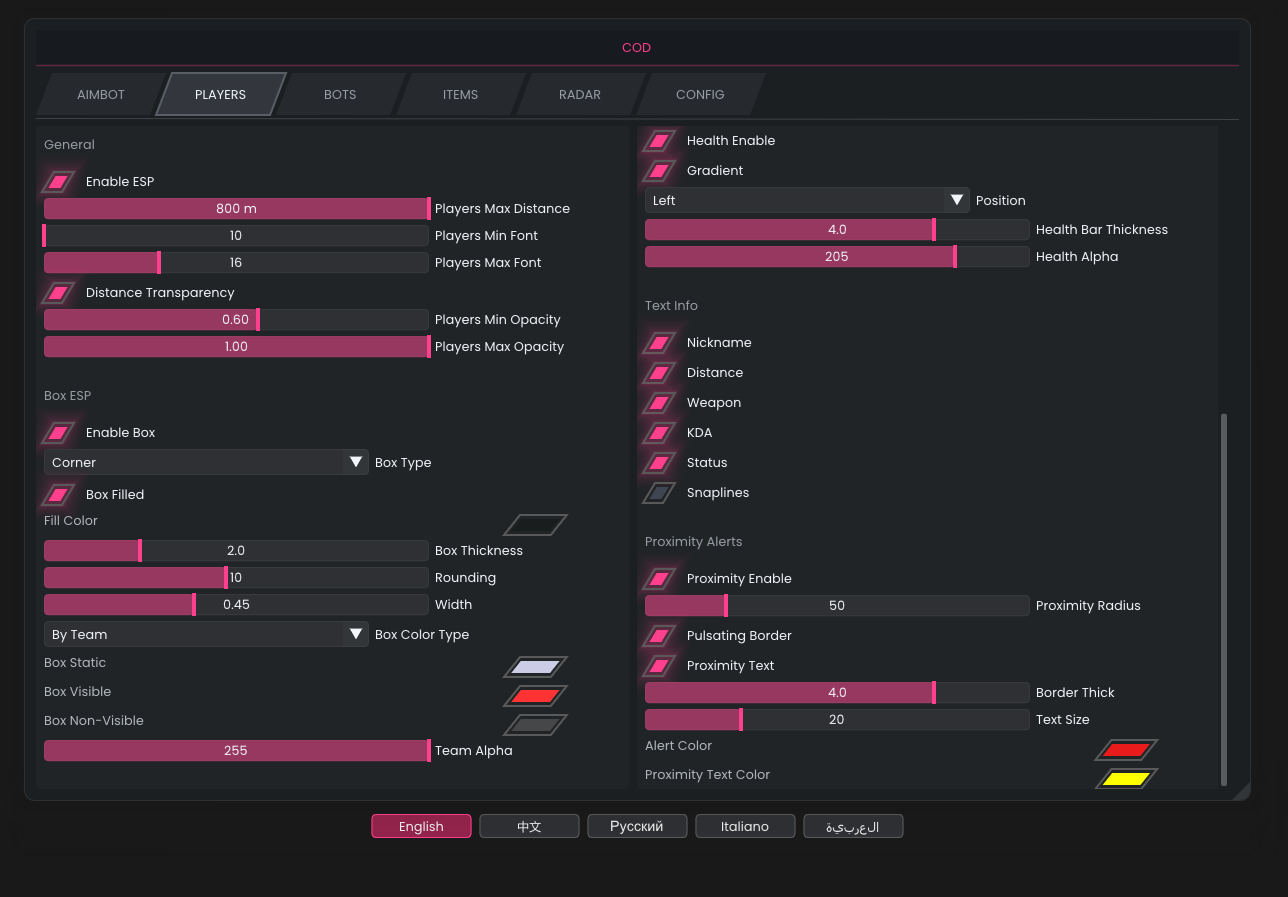Screen dimensions: 1288x897
Task: Expand the health bar Position dropdown
Action: click(x=806, y=201)
